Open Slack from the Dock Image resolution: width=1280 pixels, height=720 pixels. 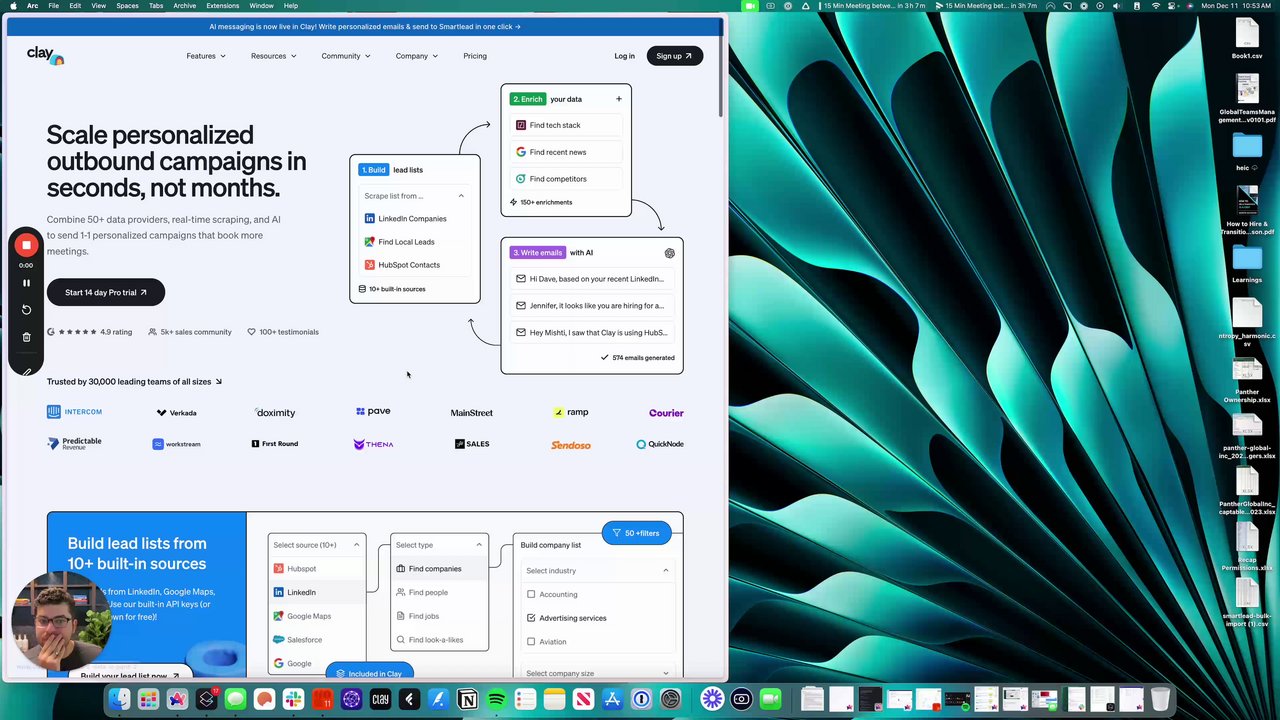[293, 699]
